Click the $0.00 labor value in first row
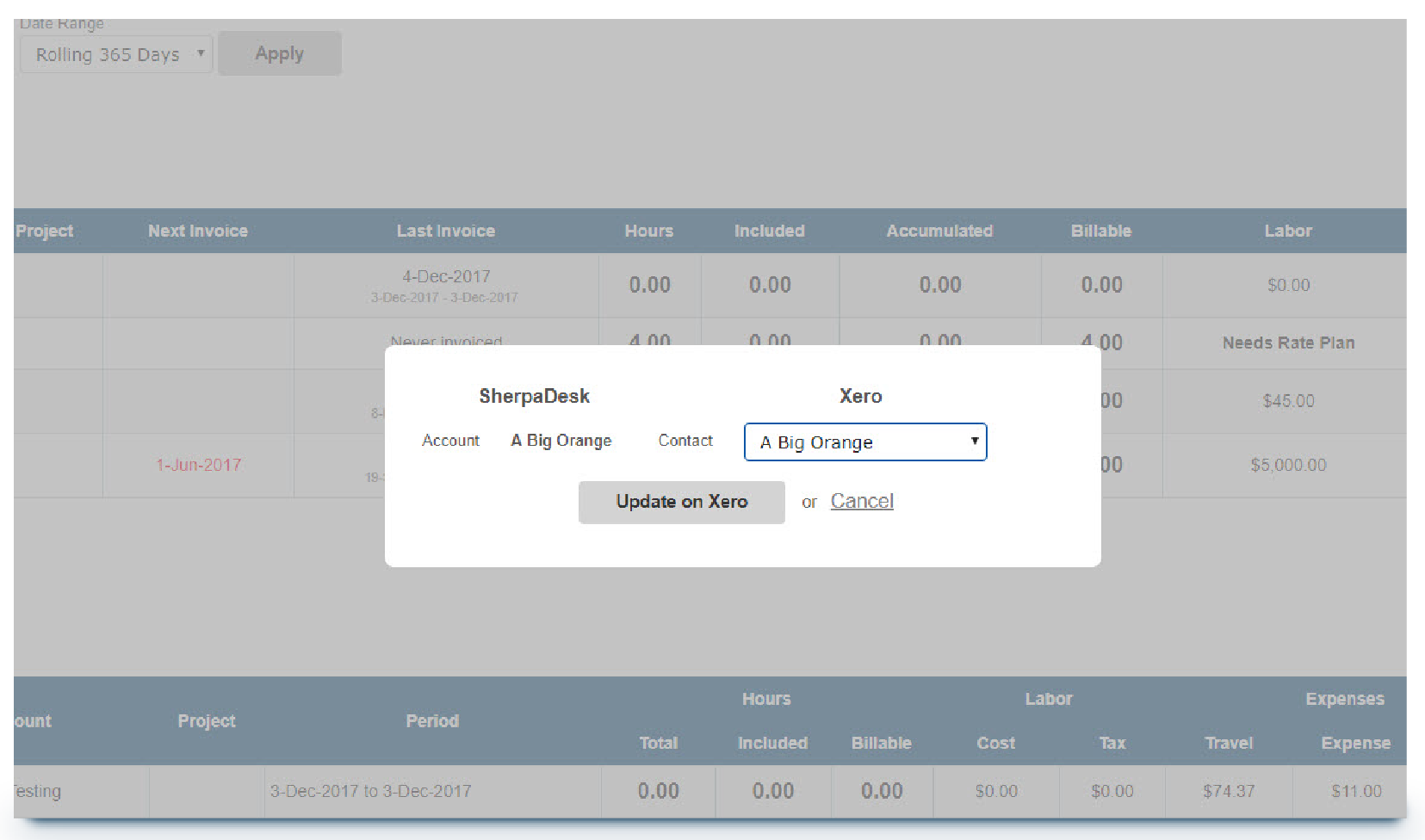Screen dimensions: 1425x840 (x=1289, y=285)
